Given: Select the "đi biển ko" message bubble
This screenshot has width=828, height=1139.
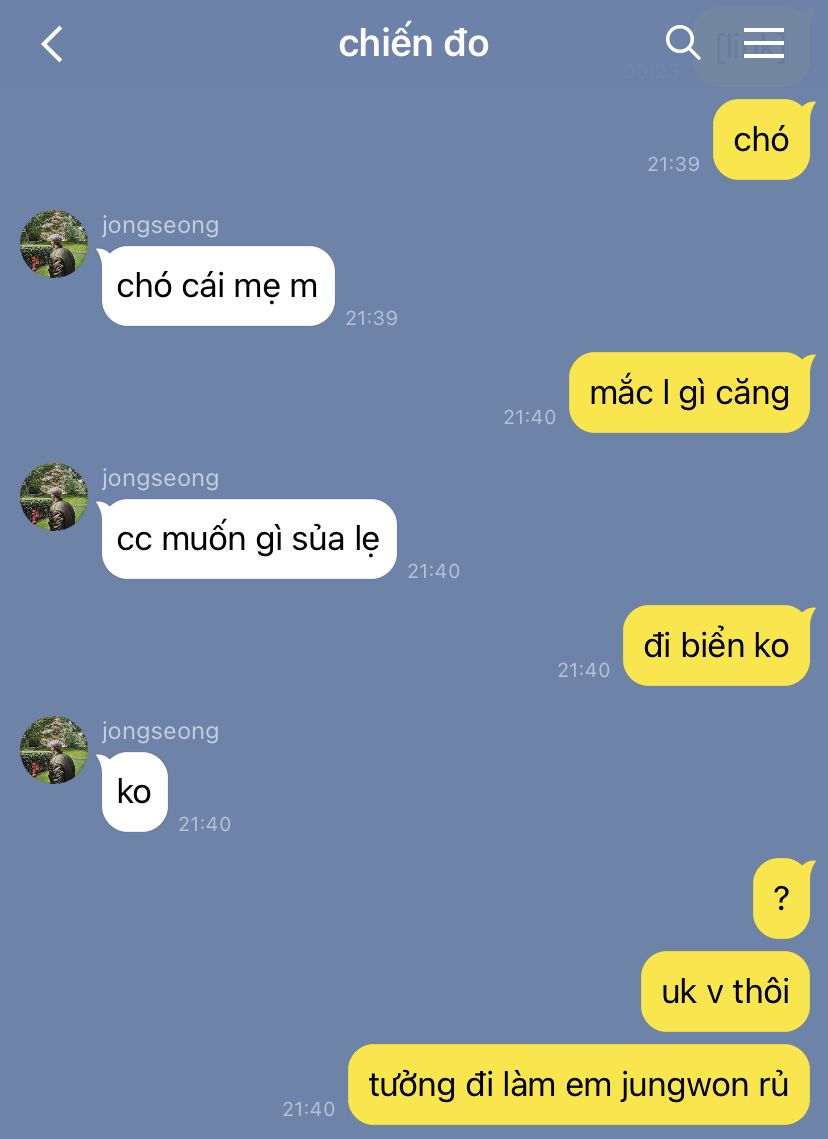Looking at the screenshot, I should [x=717, y=645].
